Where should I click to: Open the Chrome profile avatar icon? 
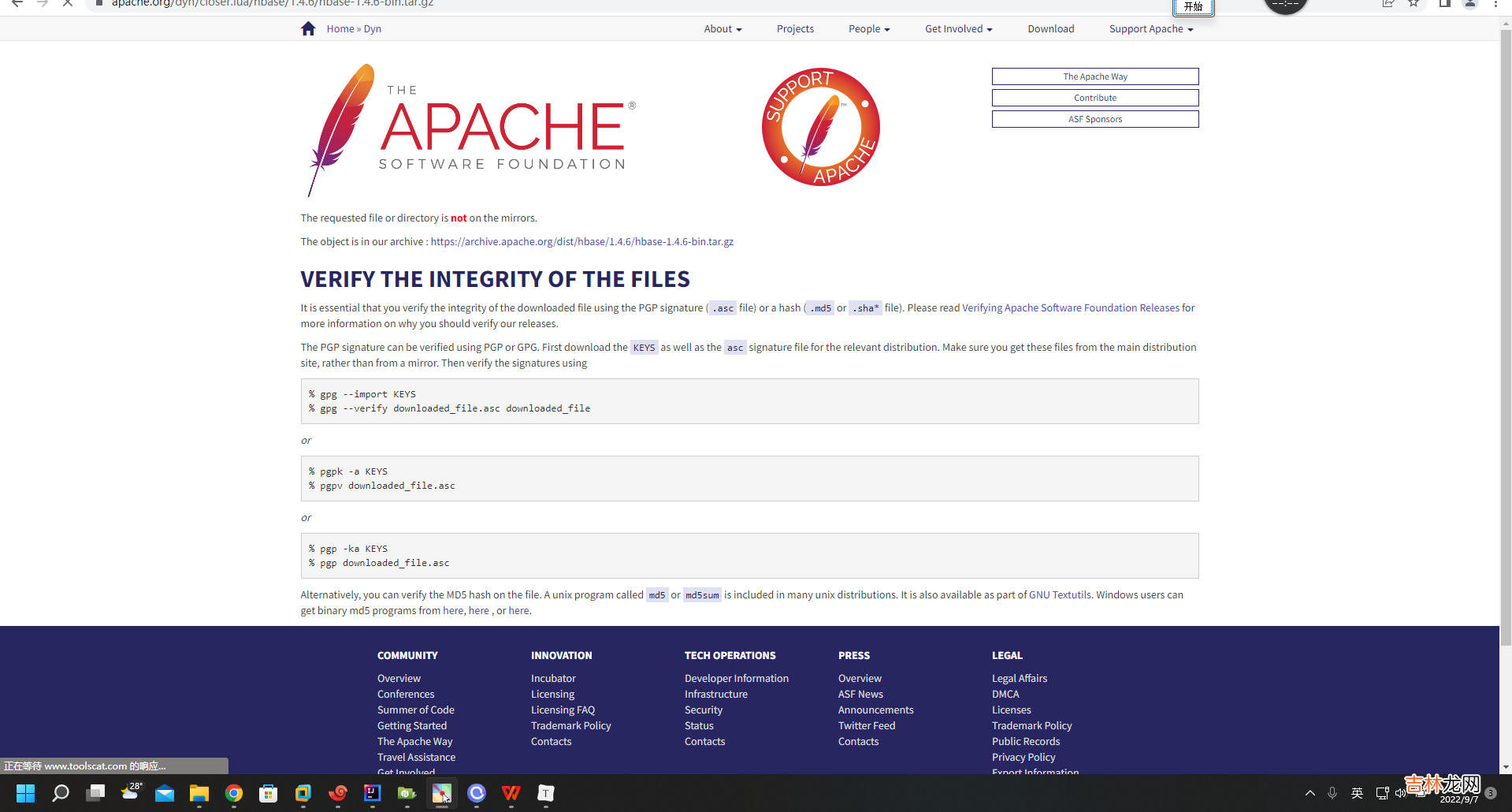(1470, 4)
